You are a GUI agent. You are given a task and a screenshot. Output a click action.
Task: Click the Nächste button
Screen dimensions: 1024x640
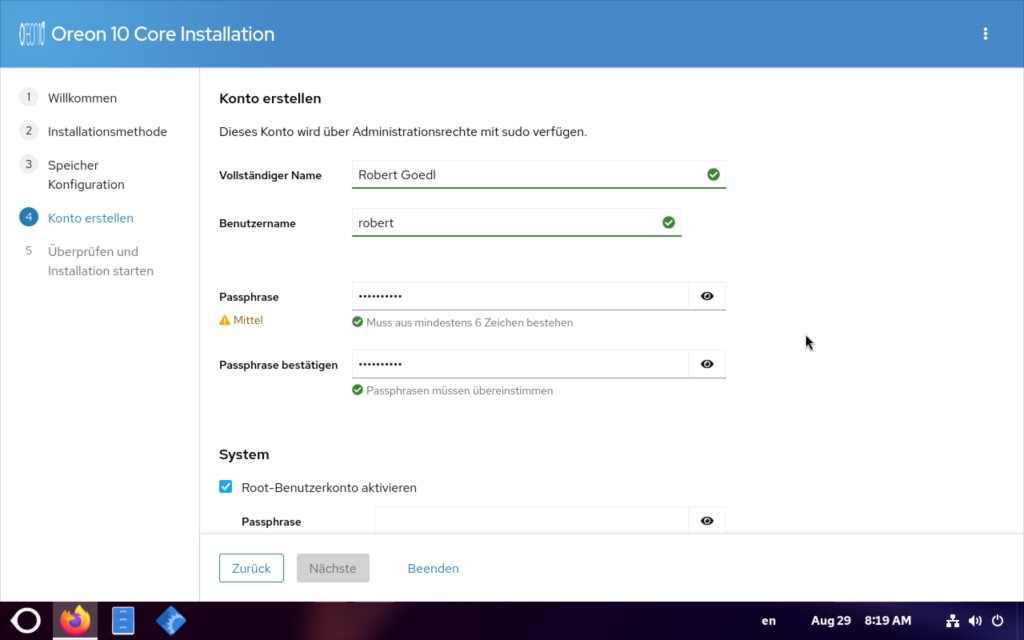click(333, 568)
